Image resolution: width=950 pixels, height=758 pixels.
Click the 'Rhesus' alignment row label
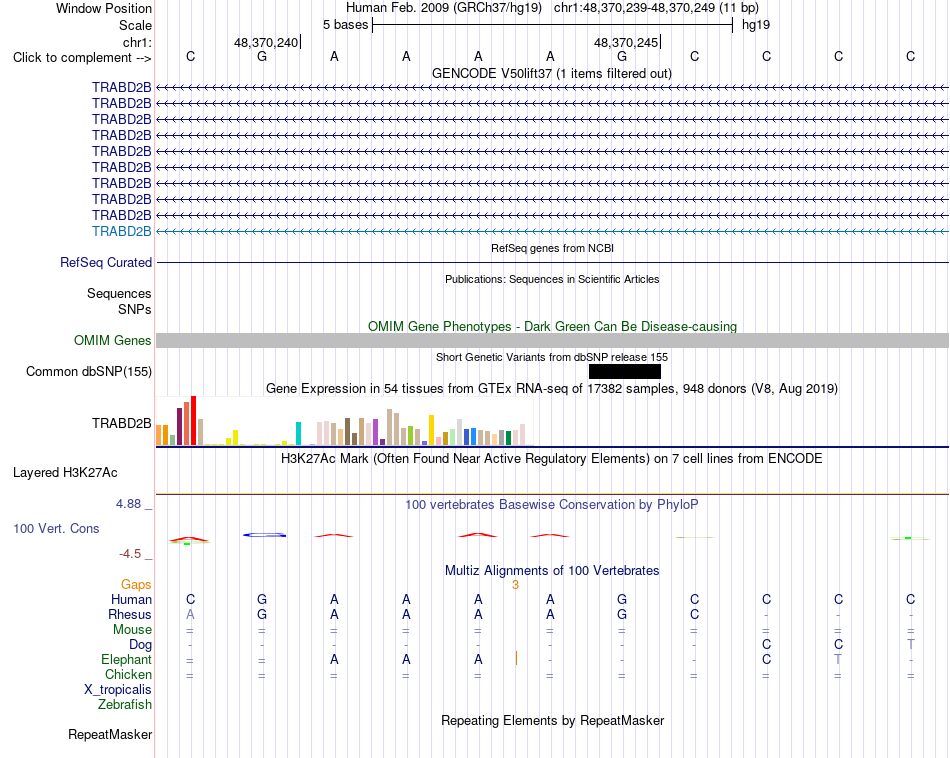click(x=130, y=614)
